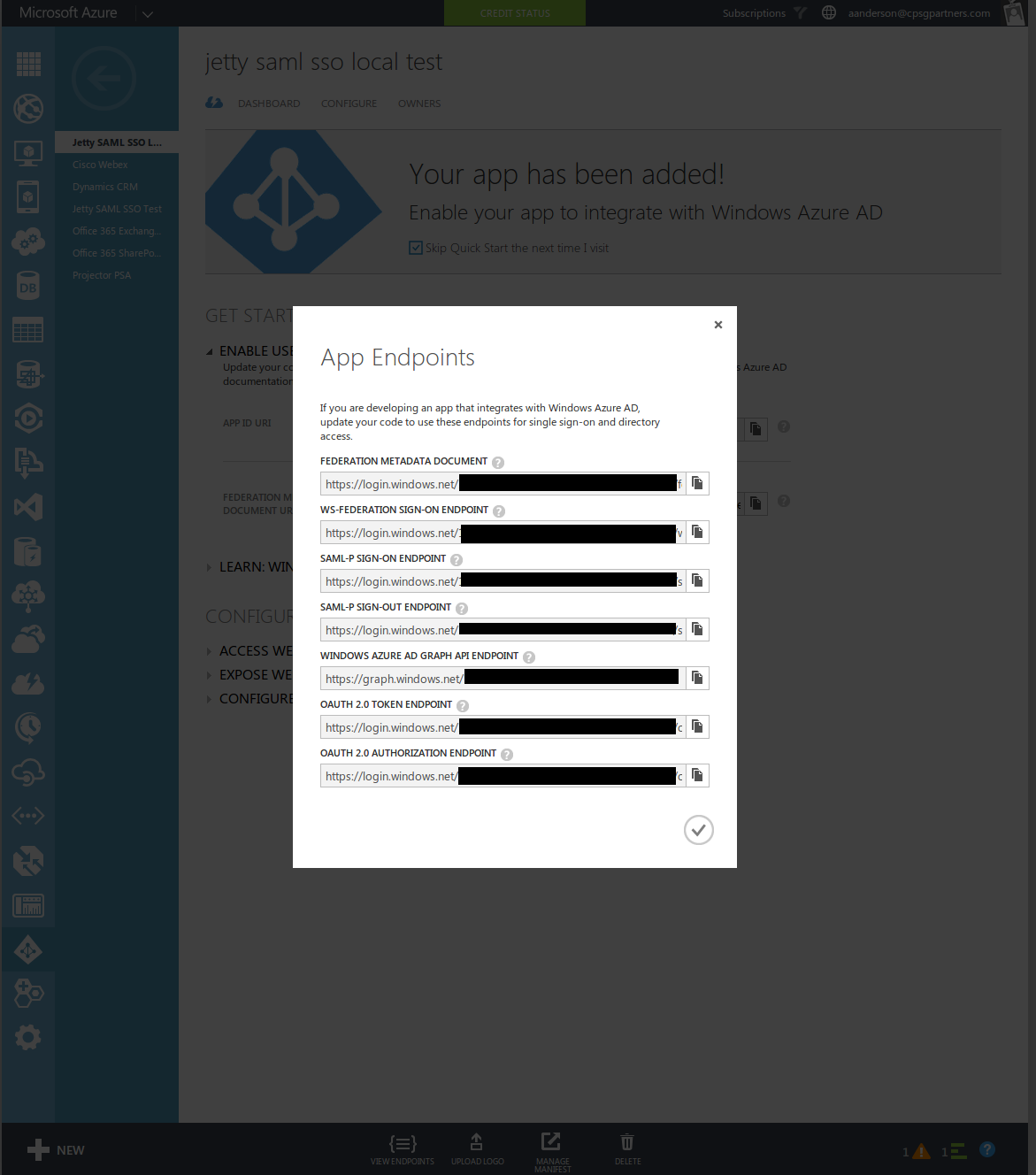
Task: Show help for OAuth 2.0 Token Endpoint
Action: [x=463, y=706]
